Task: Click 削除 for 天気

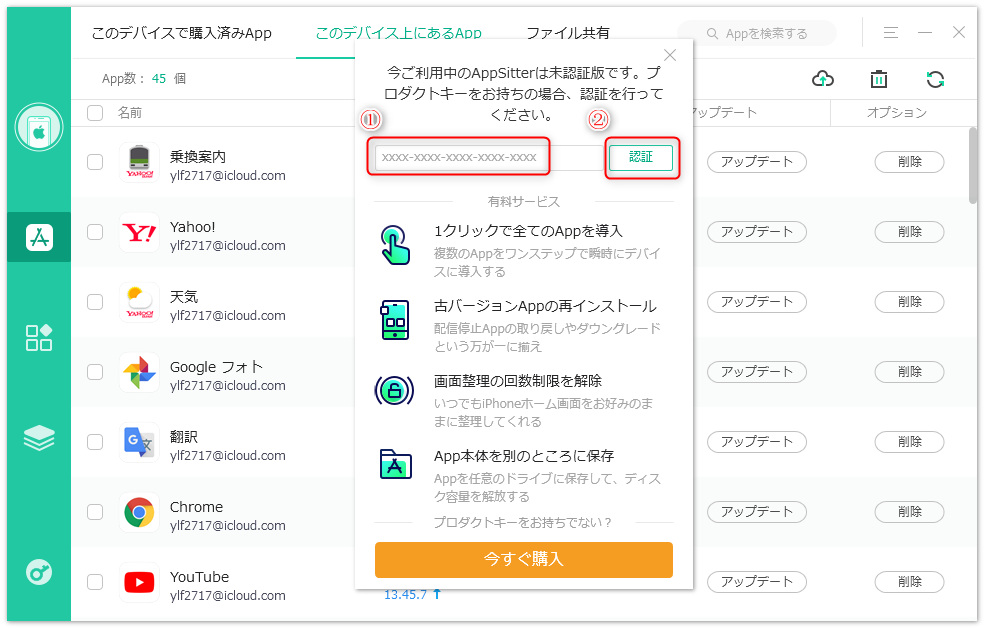Action: (x=909, y=302)
